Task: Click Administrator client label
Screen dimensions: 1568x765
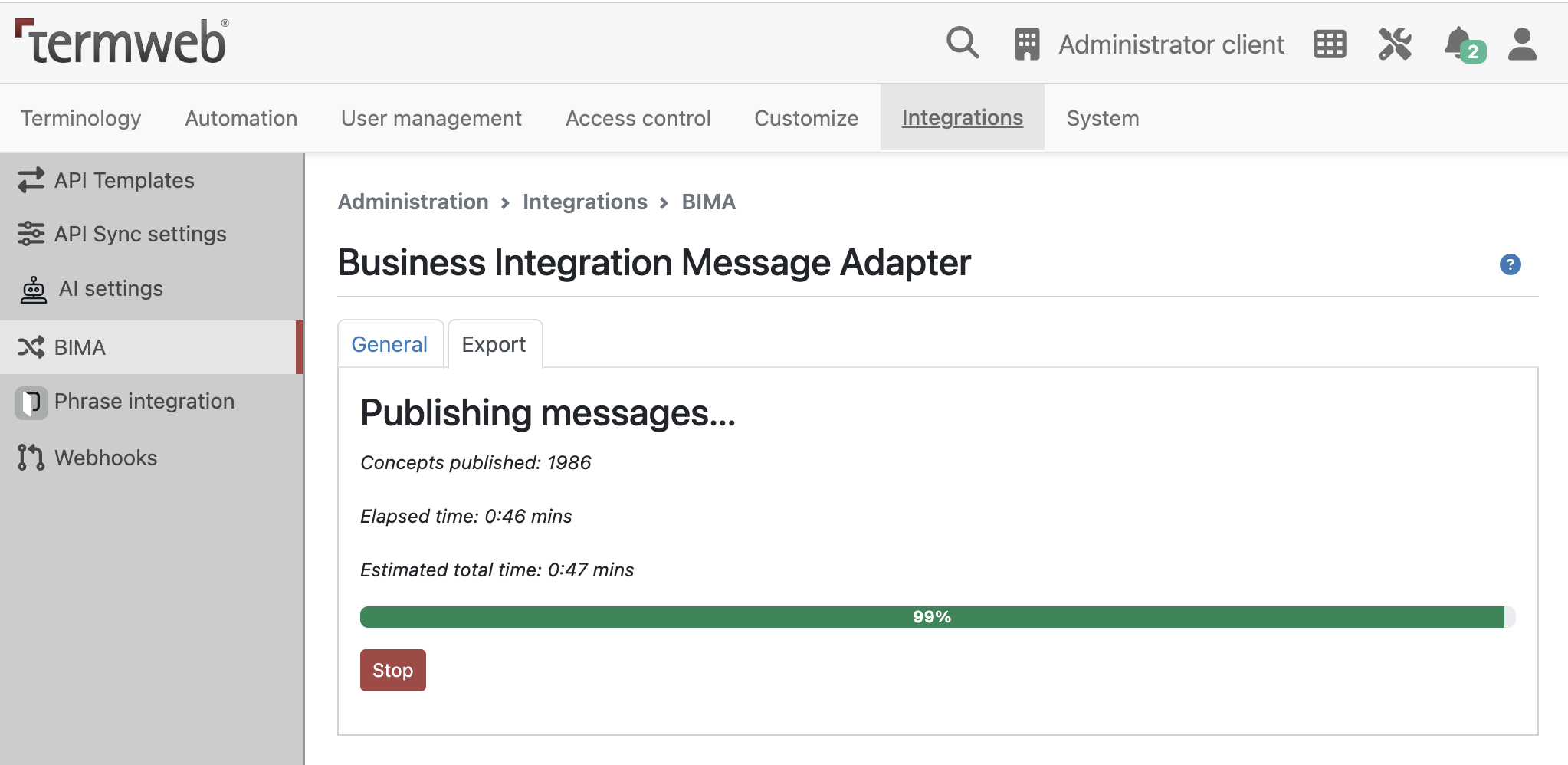Action: pyautogui.click(x=1171, y=44)
